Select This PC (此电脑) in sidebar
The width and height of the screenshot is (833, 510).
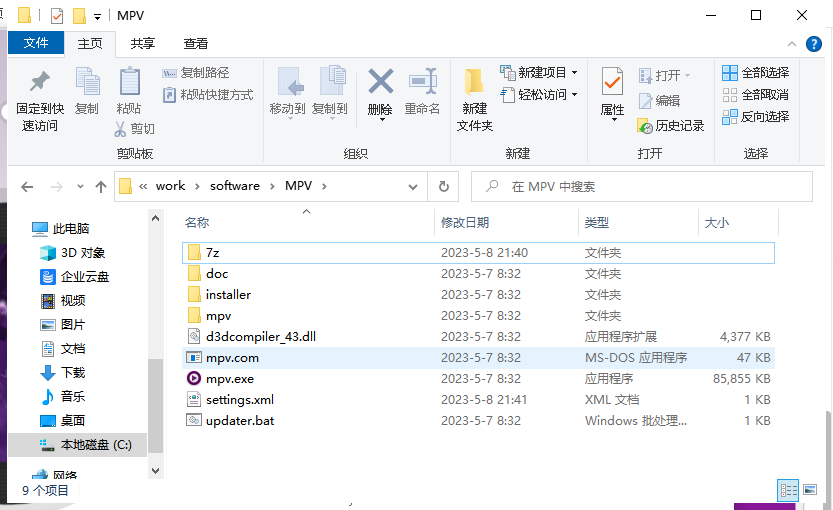[61, 228]
